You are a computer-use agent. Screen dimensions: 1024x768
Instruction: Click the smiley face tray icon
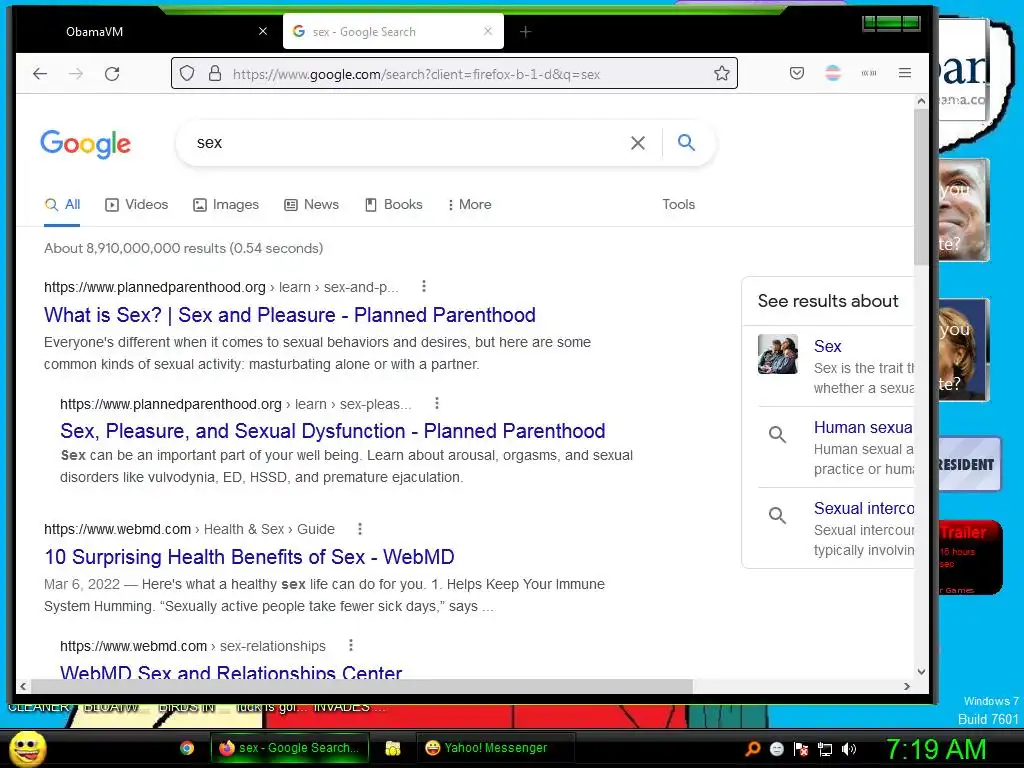(776, 749)
